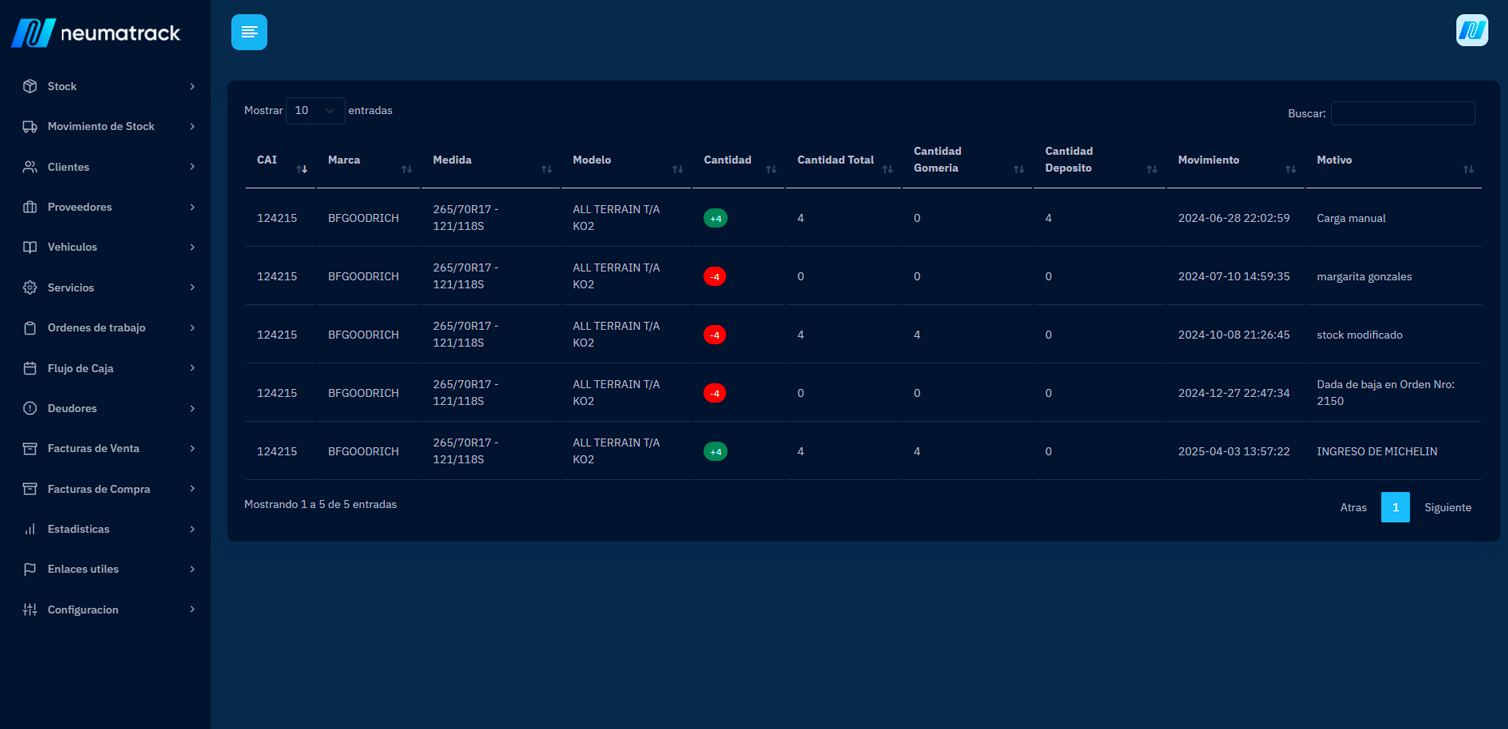Viewport: 1508px width, 729px height.
Task: Click the +4 badge in INGRESO DE MICHELIN row
Action: coord(715,451)
